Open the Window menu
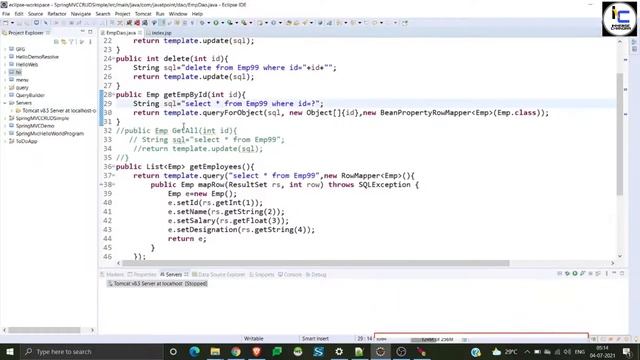This screenshot has height=360, width=640. [178, 14]
